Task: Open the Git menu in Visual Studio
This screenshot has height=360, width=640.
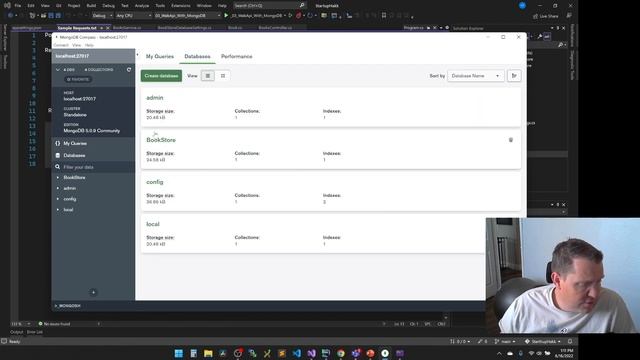Action: pyautogui.click(x=59, y=6)
